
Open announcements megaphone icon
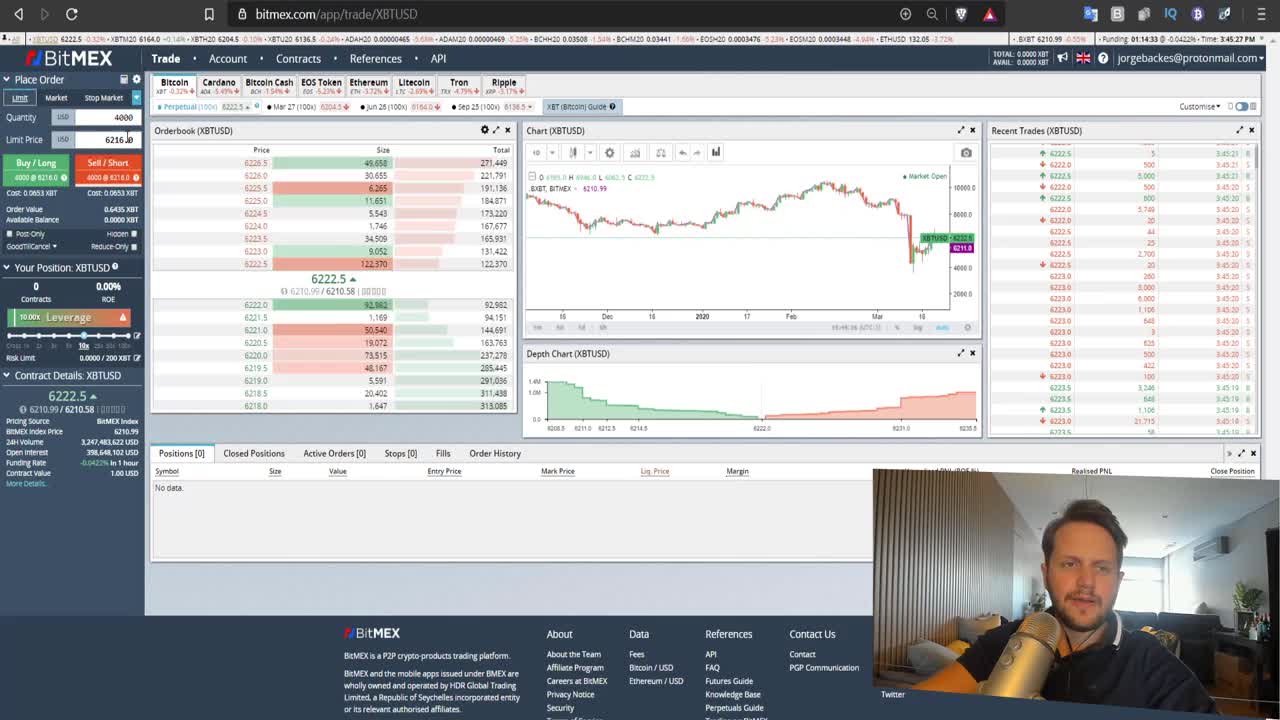click(x=1063, y=58)
